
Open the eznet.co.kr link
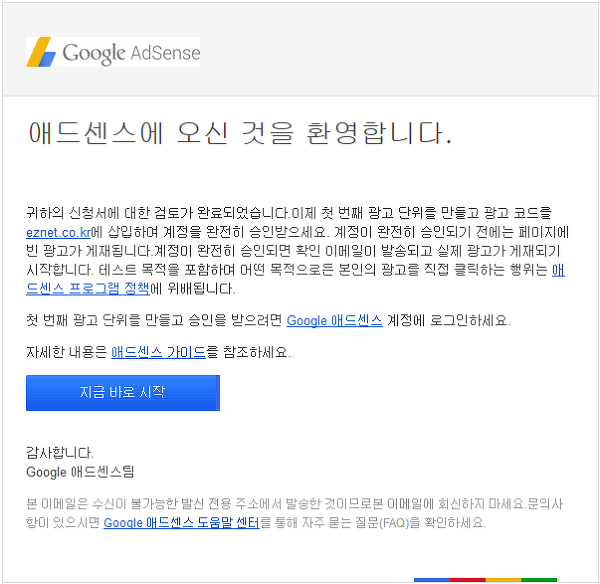[59, 232]
